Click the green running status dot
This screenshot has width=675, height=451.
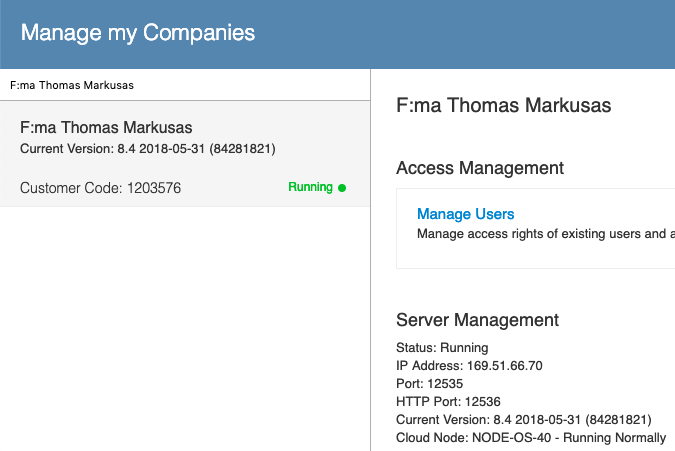pyautogui.click(x=342, y=188)
